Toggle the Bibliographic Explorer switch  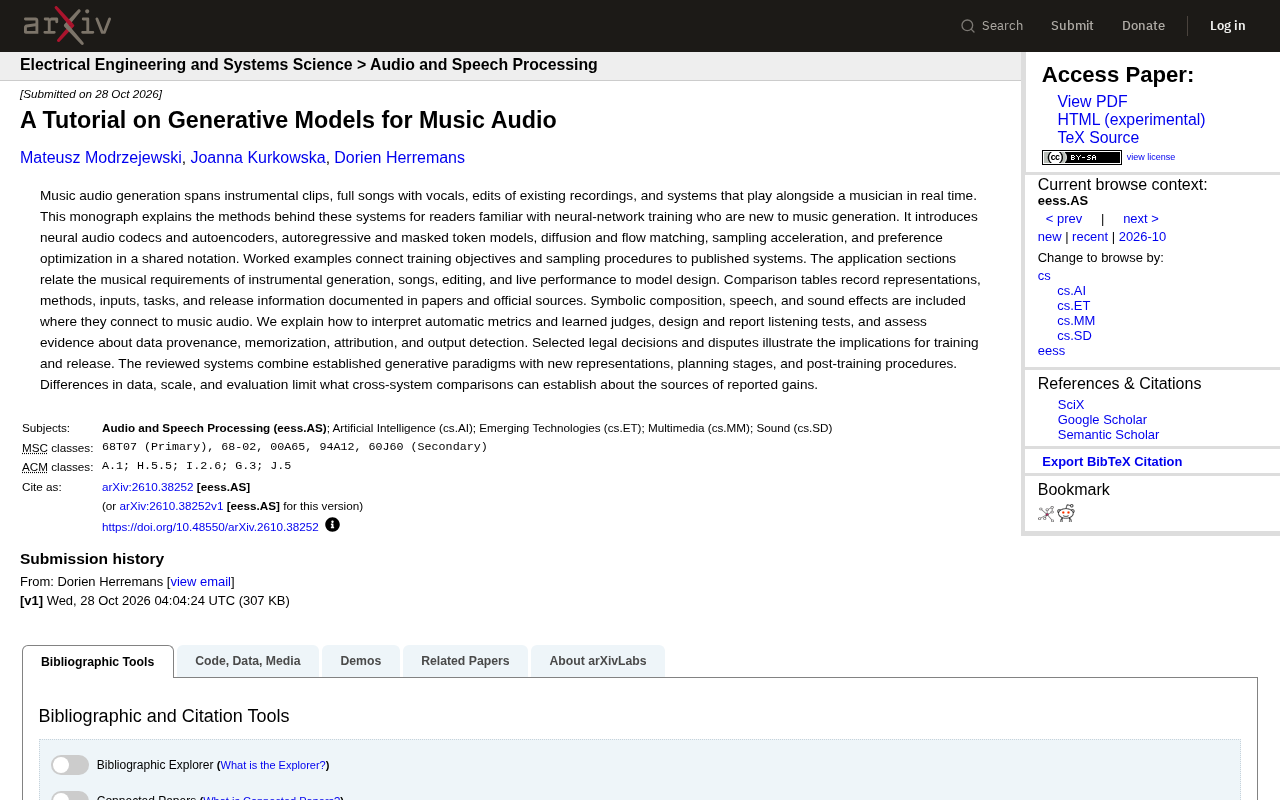point(70,765)
